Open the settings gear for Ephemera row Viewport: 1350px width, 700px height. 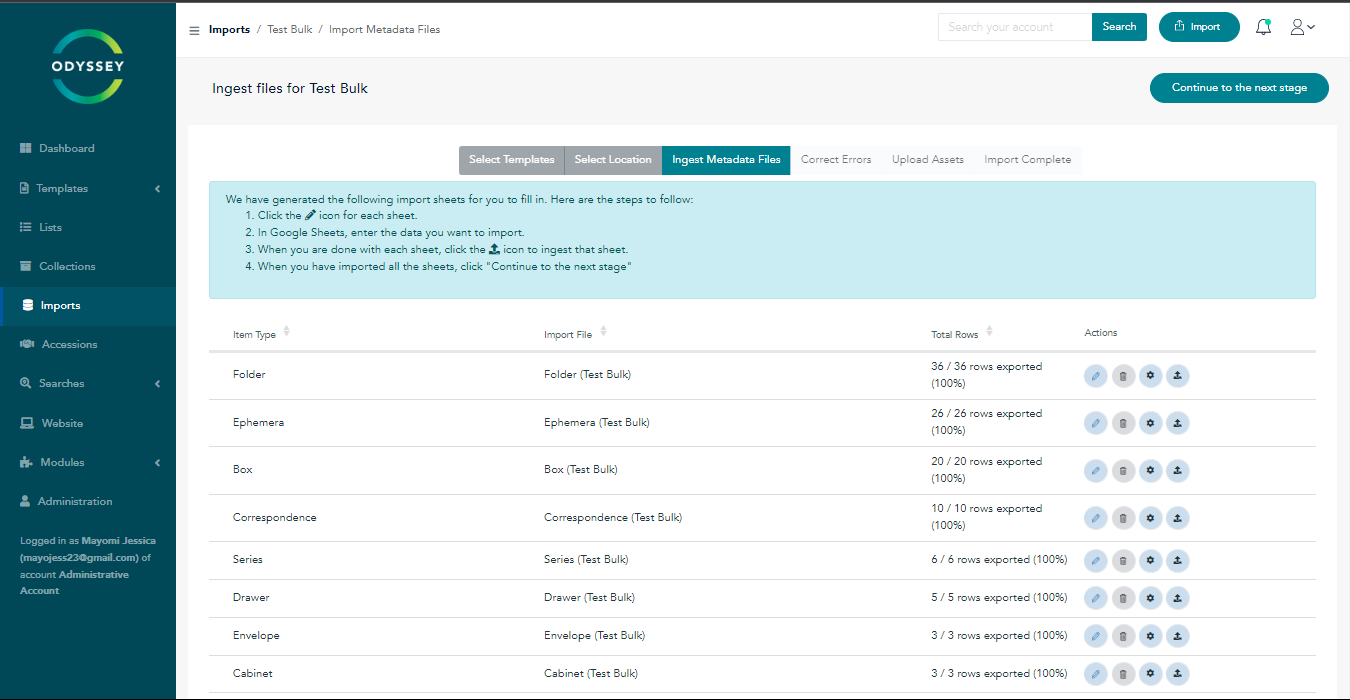click(x=1150, y=423)
